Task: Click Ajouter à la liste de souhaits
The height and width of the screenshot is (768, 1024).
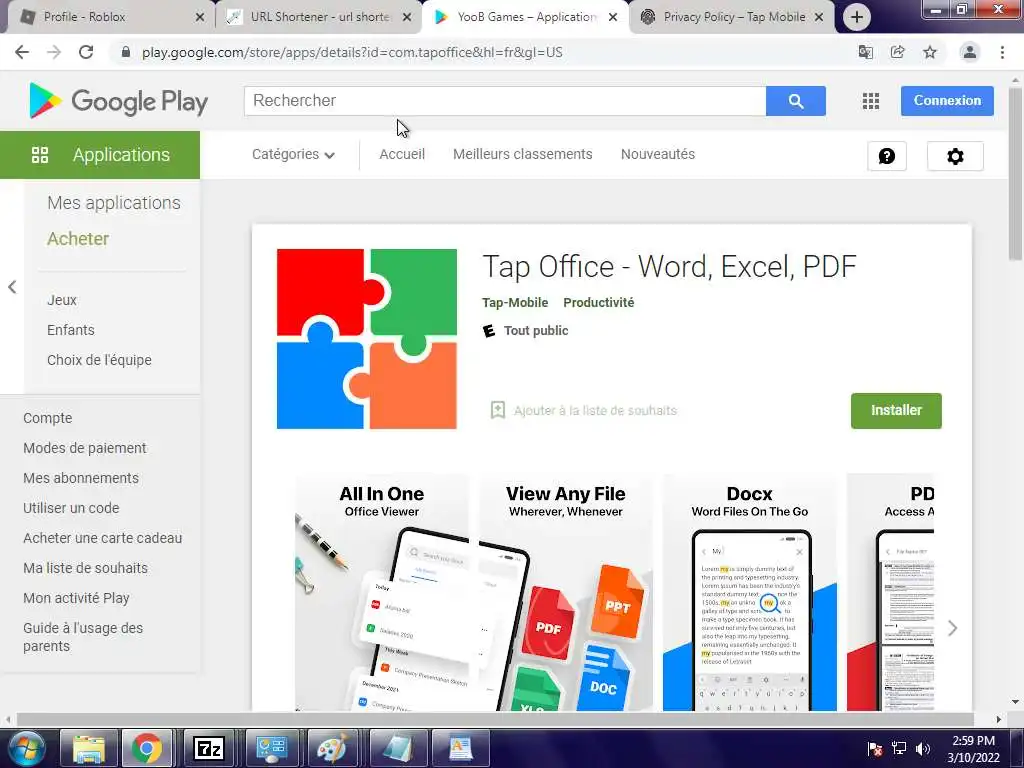Action: (x=595, y=410)
